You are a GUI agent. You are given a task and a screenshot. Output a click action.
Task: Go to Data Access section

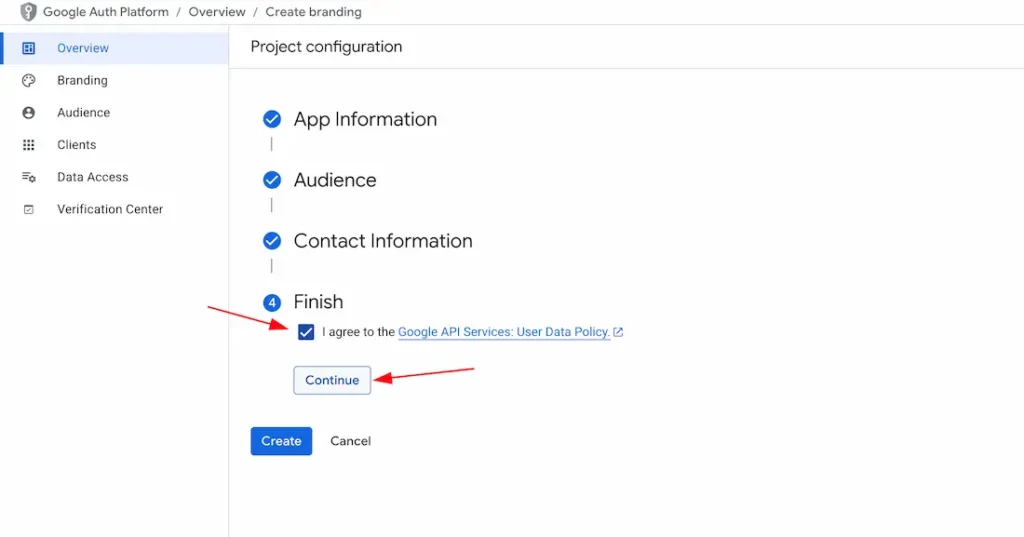coord(93,177)
